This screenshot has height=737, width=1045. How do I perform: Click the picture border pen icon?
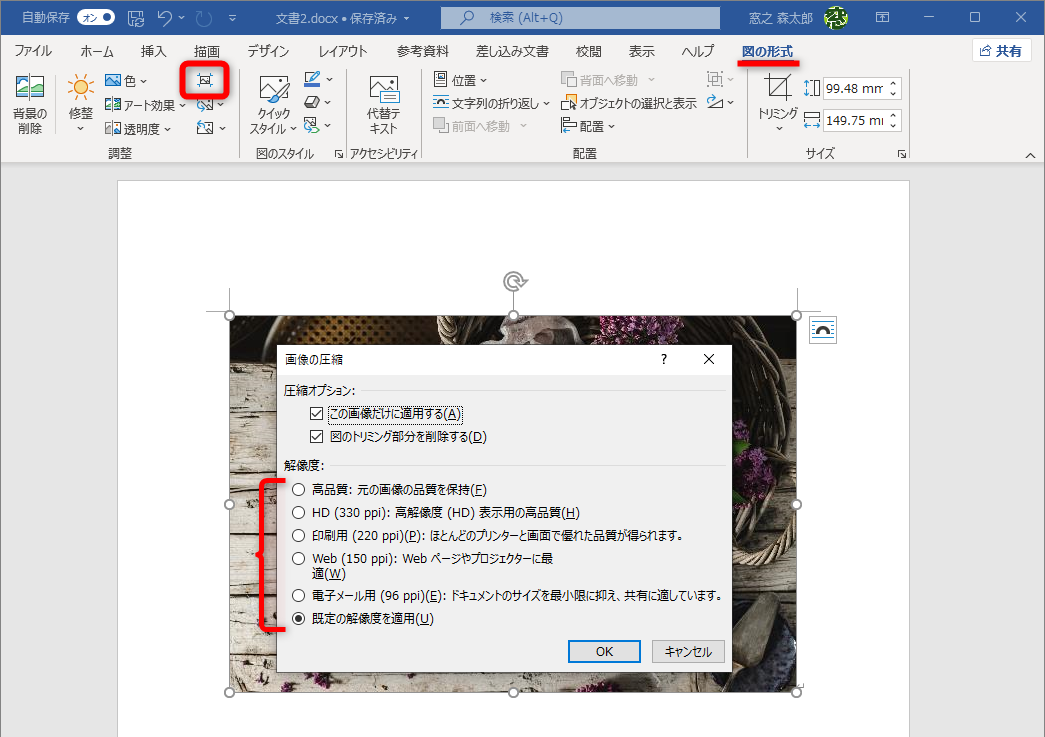(x=312, y=79)
